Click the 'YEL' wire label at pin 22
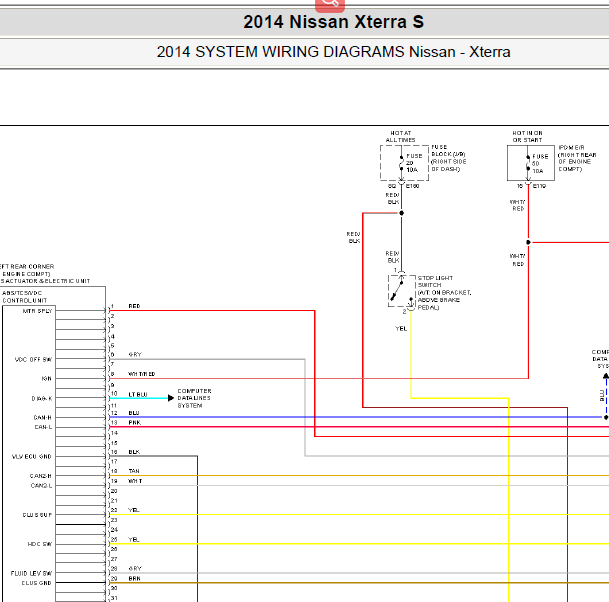This screenshot has height=602, width=609. point(134,510)
